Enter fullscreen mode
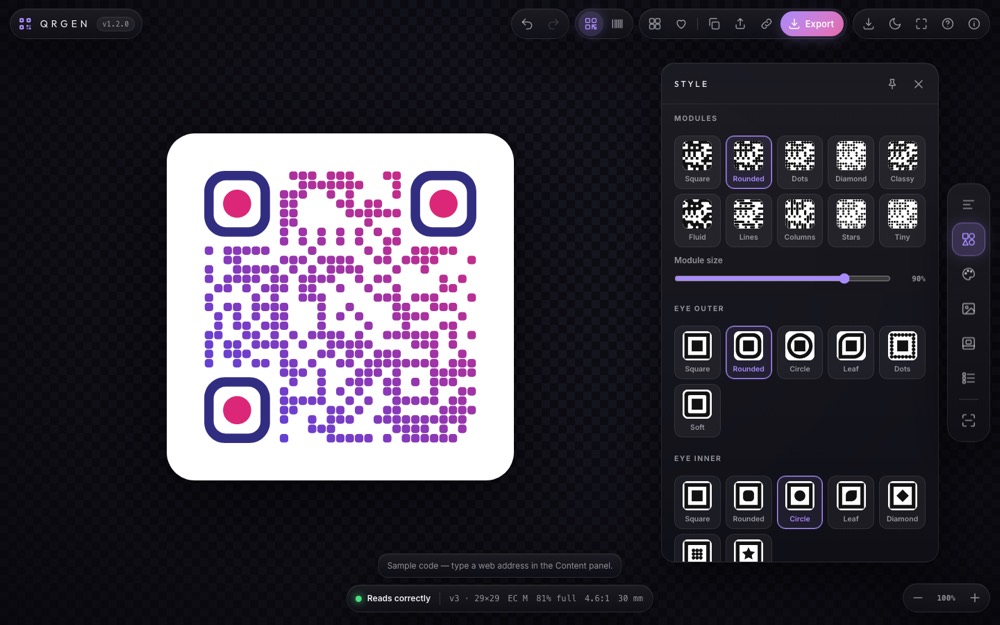 coord(922,24)
